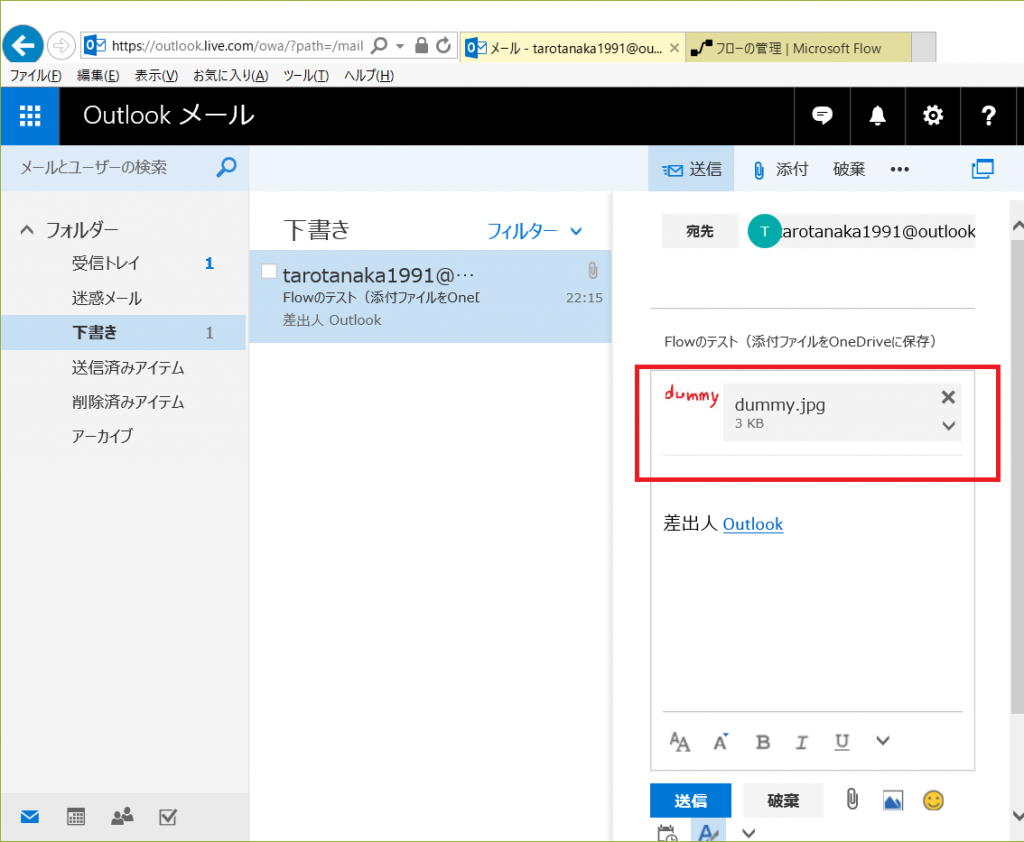Remove the dummy.jpg attachment with X
1024x842 pixels.
(948, 397)
